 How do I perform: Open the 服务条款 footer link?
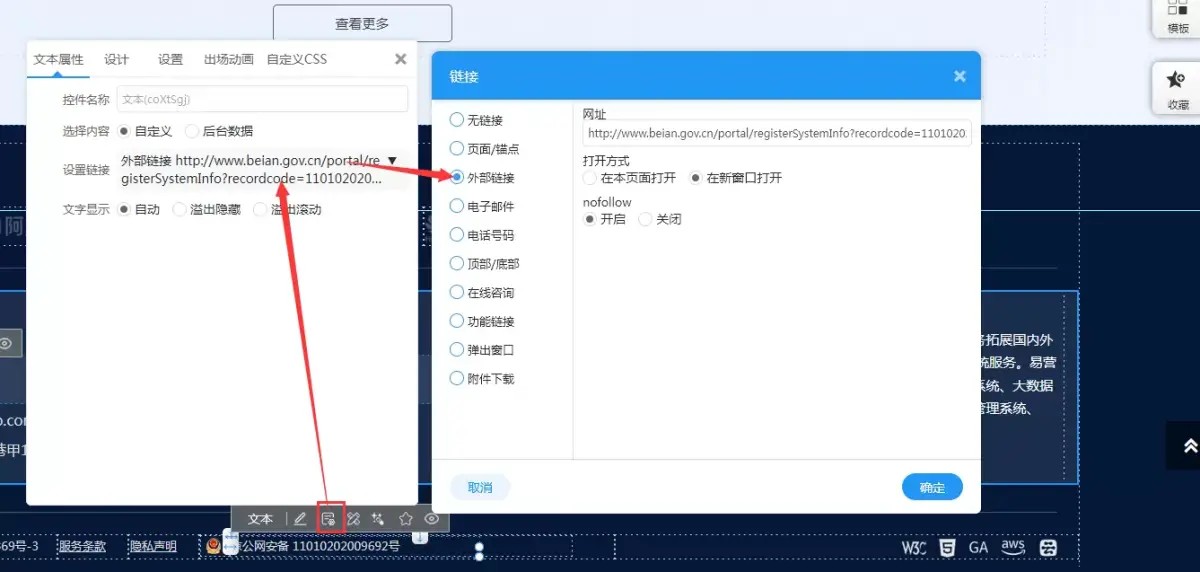tap(82, 546)
